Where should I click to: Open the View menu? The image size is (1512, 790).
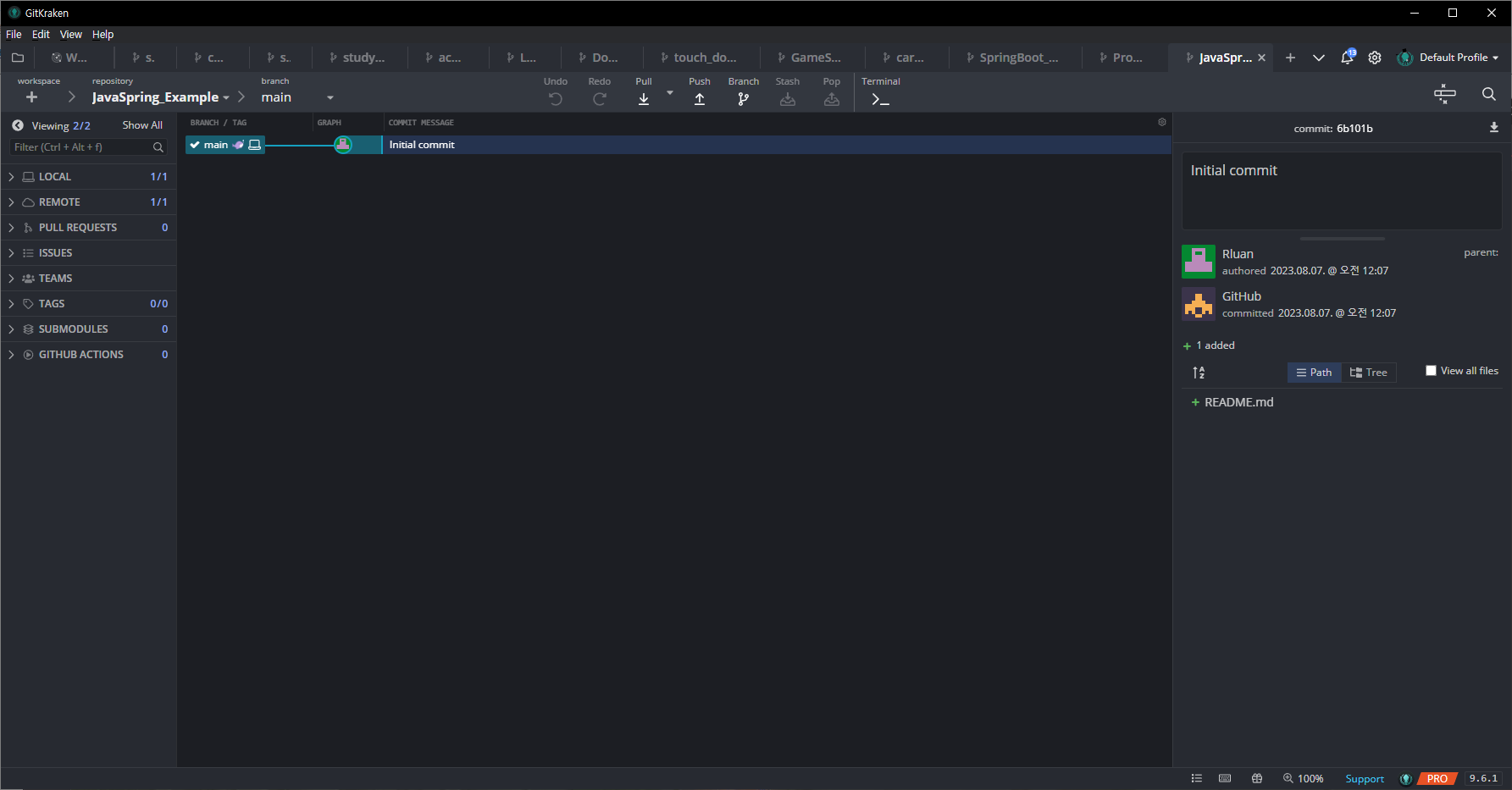71,35
